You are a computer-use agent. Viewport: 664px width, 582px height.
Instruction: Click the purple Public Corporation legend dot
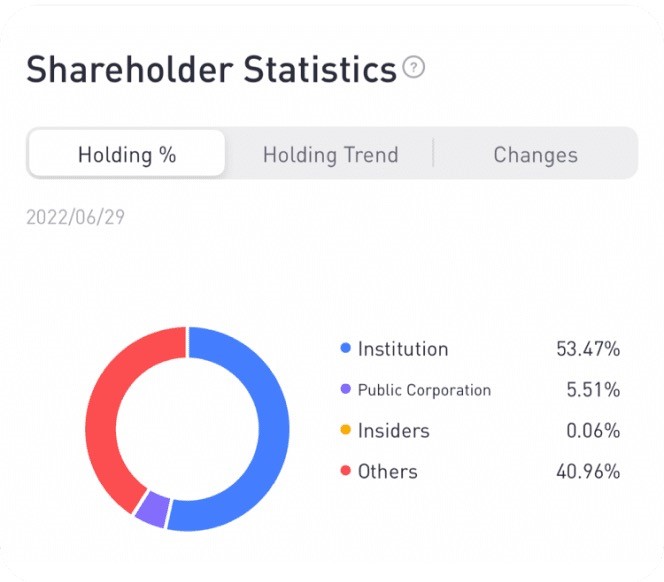point(346,390)
